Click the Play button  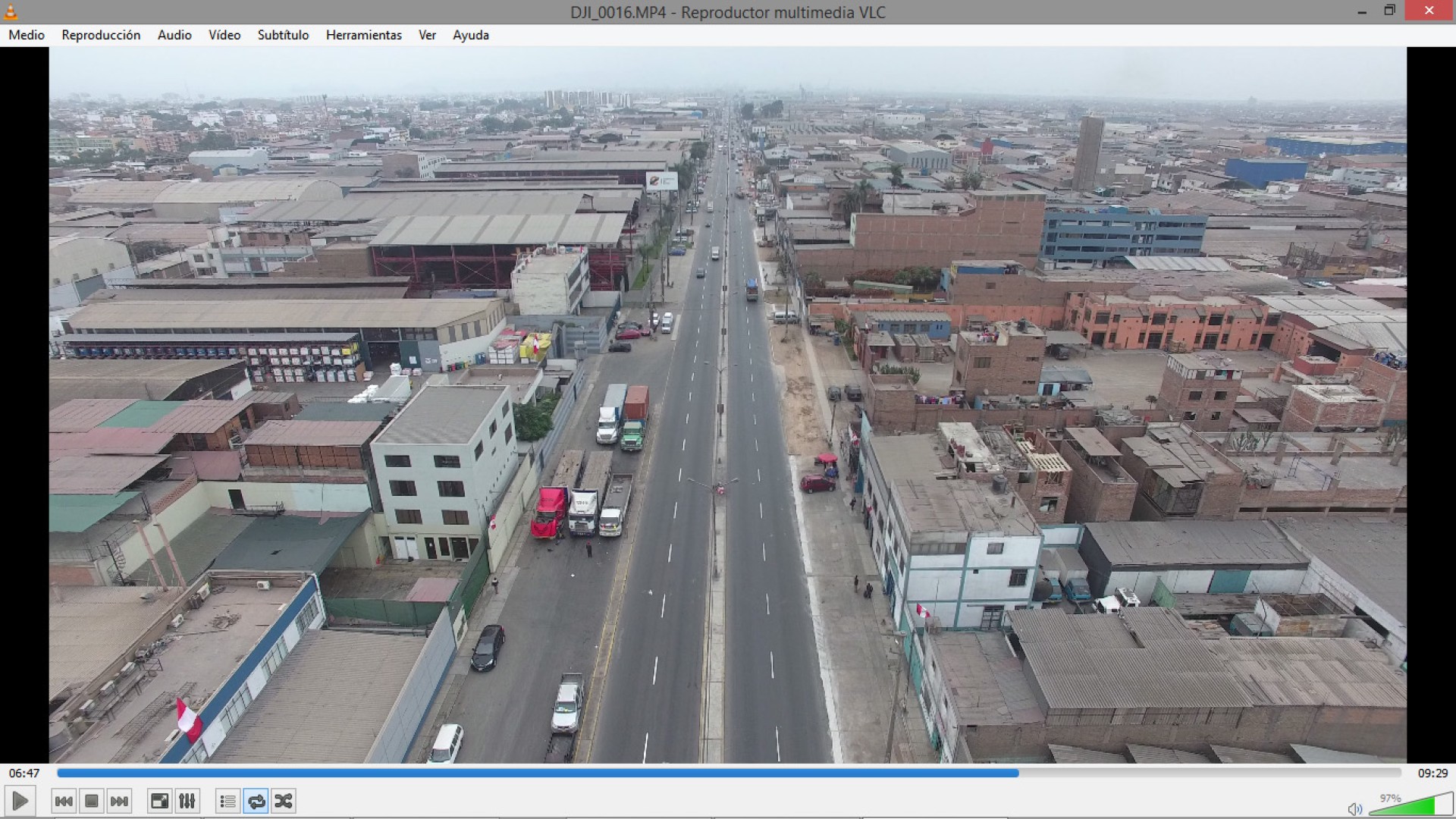[x=20, y=801]
